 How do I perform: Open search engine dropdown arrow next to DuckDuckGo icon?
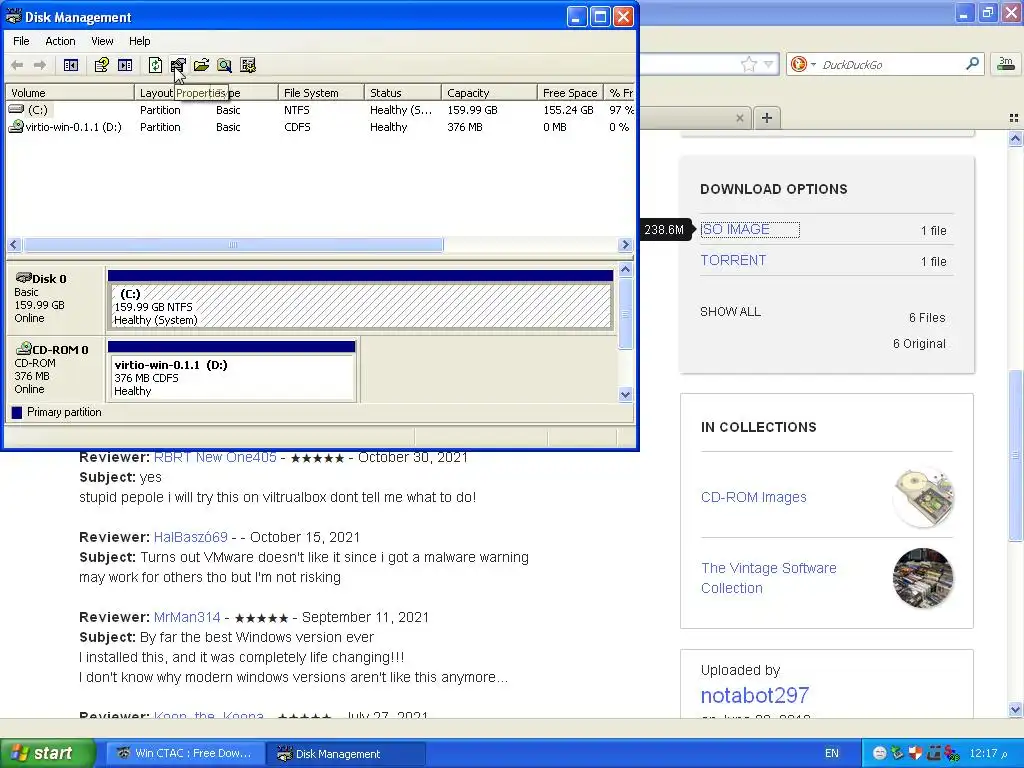click(x=813, y=64)
